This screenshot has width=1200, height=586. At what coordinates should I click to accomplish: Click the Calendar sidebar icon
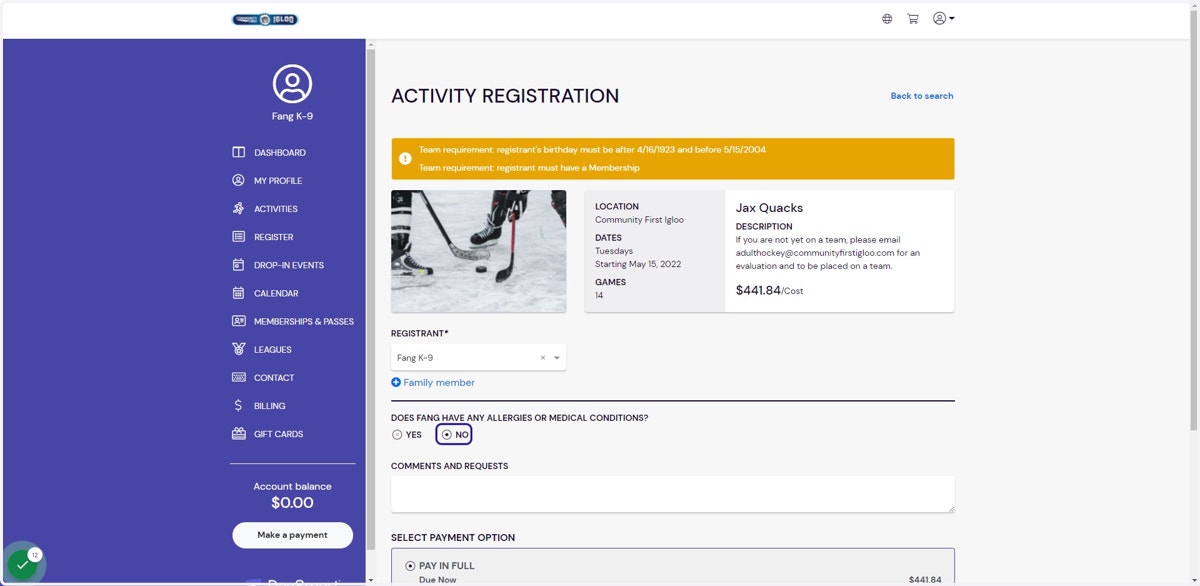tap(238, 293)
